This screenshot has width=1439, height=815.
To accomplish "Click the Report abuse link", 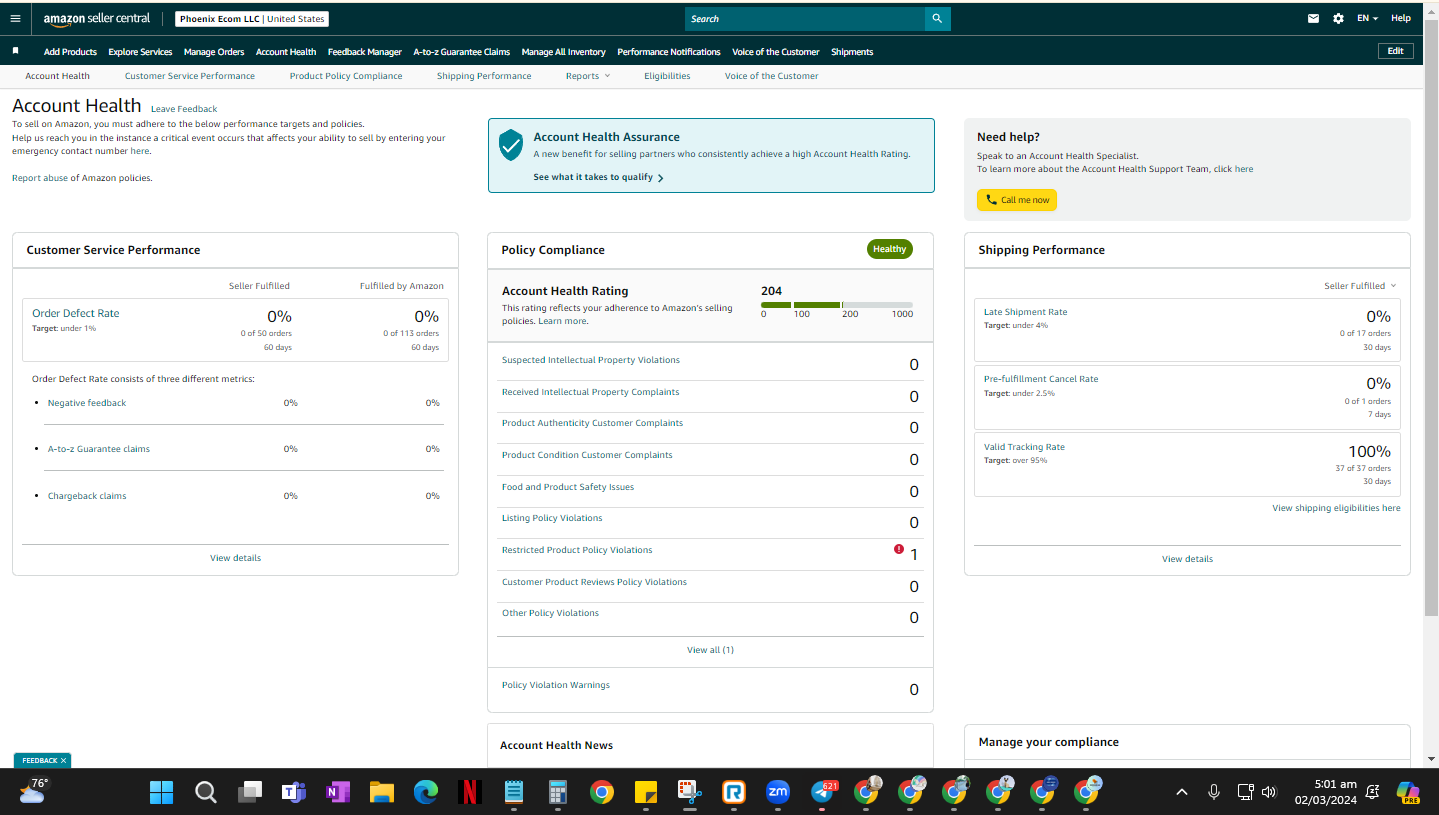I will (40, 178).
